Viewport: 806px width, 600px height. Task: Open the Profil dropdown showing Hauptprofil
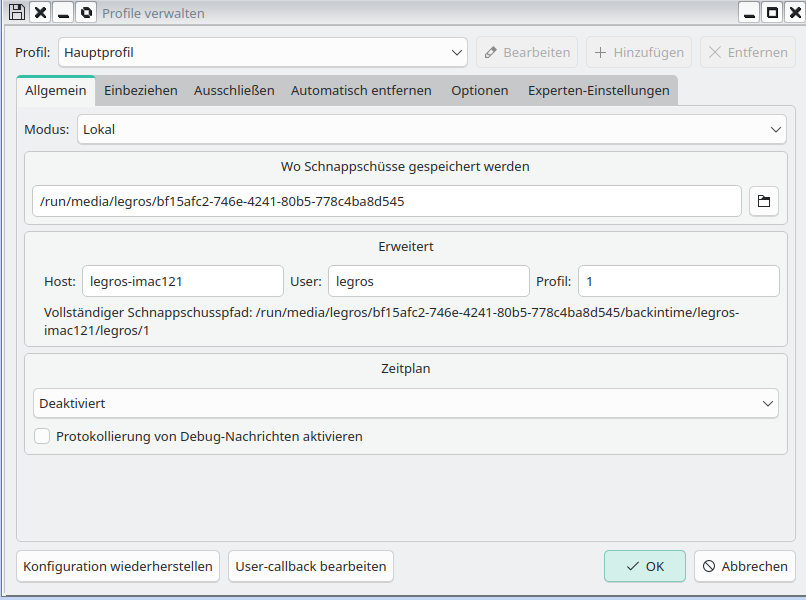tap(263, 53)
